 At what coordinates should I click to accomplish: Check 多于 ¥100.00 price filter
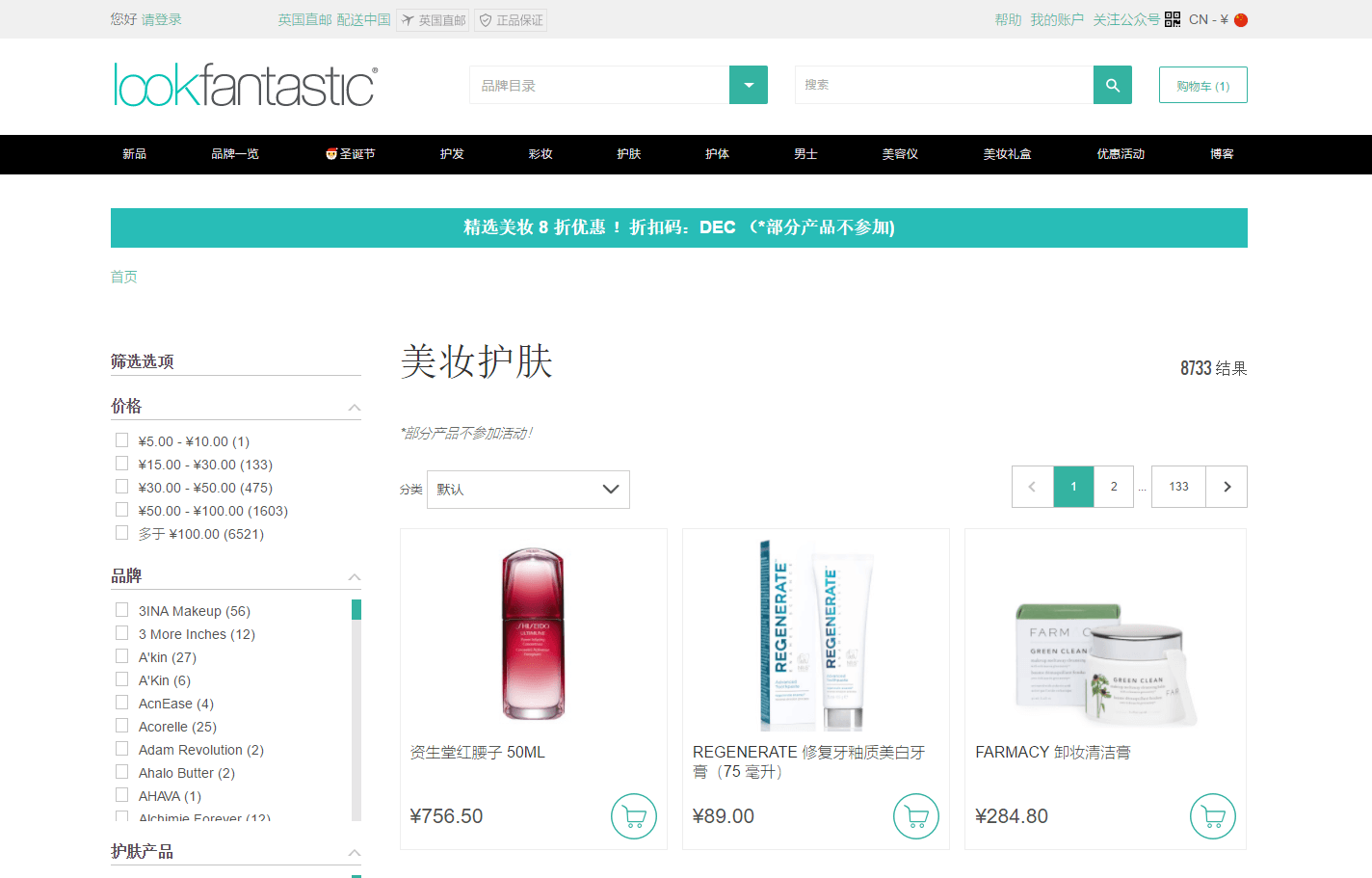(121, 532)
